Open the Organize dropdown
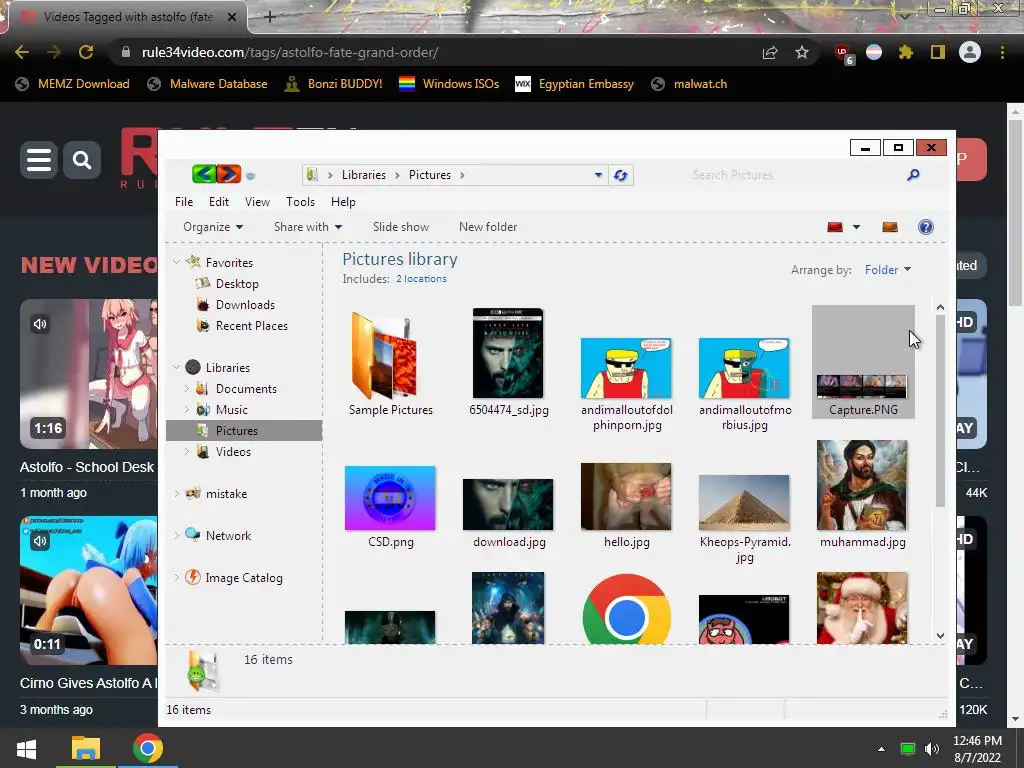The image size is (1024, 768). click(213, 227)
